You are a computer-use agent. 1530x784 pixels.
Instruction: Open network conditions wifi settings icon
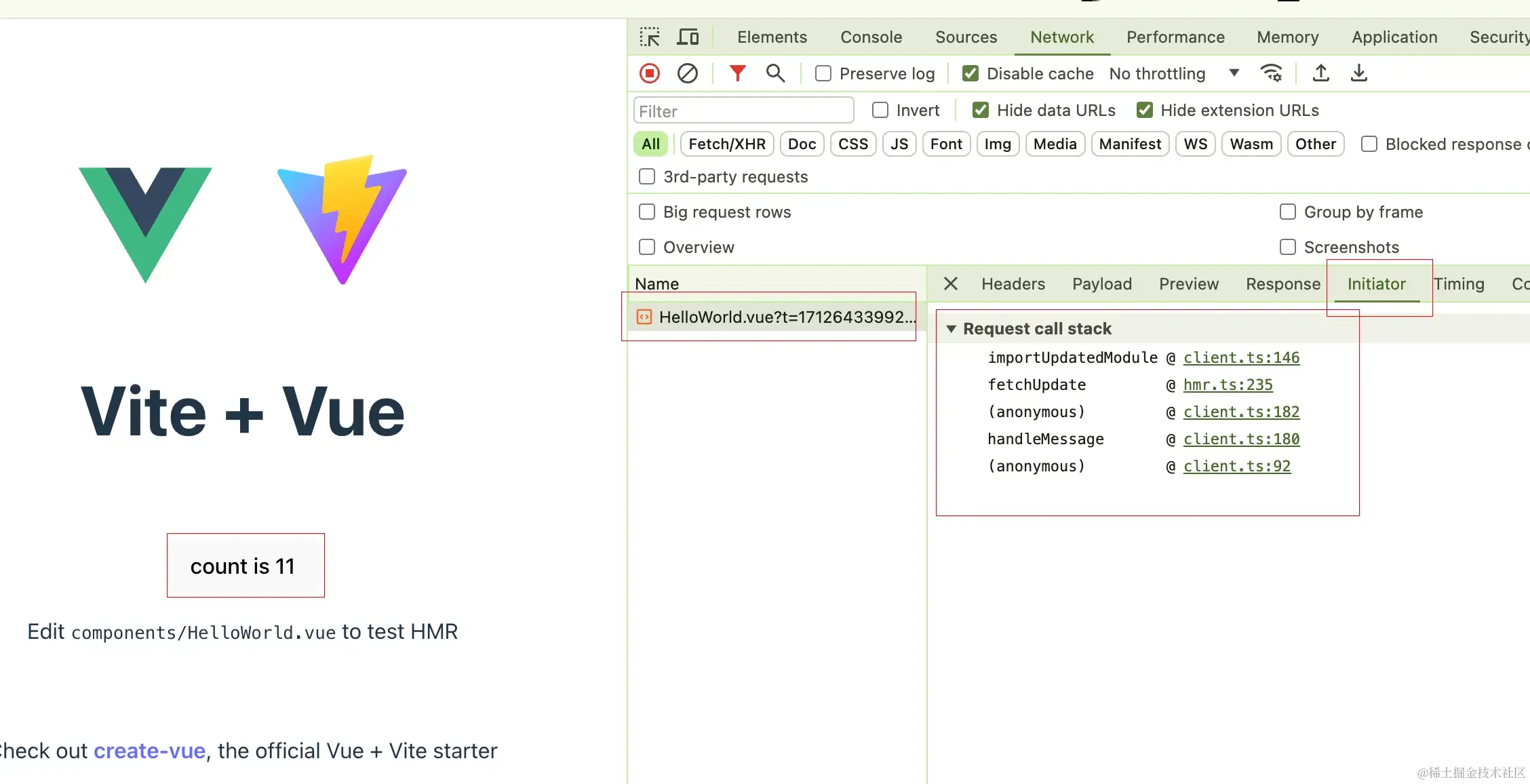(x=1271, y=73)
